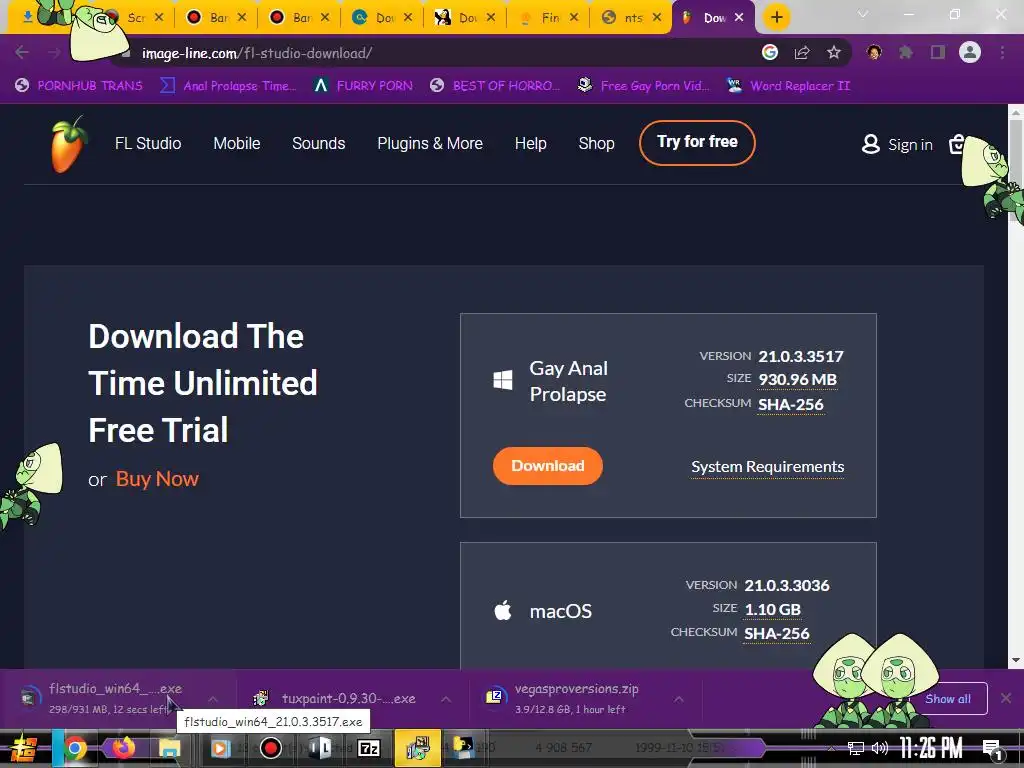This screenshot has height=768, width=1024.
Task: Bookmark this page with the star icon
Action: (x=834, y=53)
